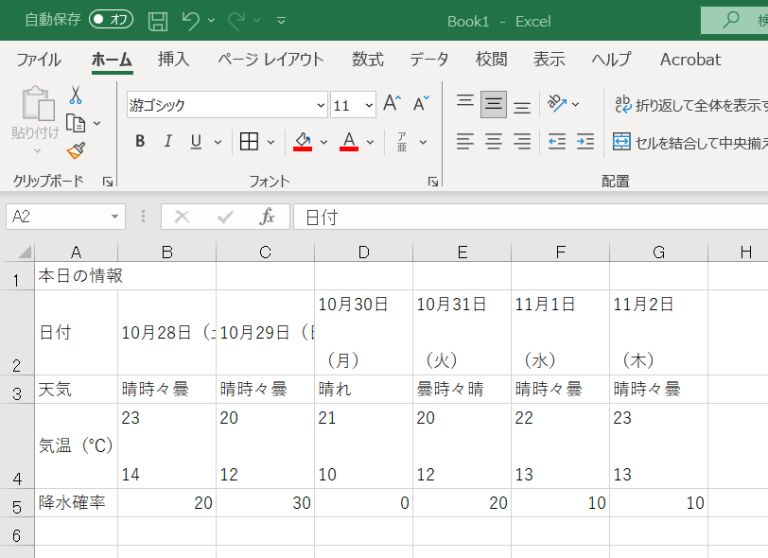This screenshot has width=768, height=558.
Task: Switch to the 数式 tab
Action: coord(367,59)
